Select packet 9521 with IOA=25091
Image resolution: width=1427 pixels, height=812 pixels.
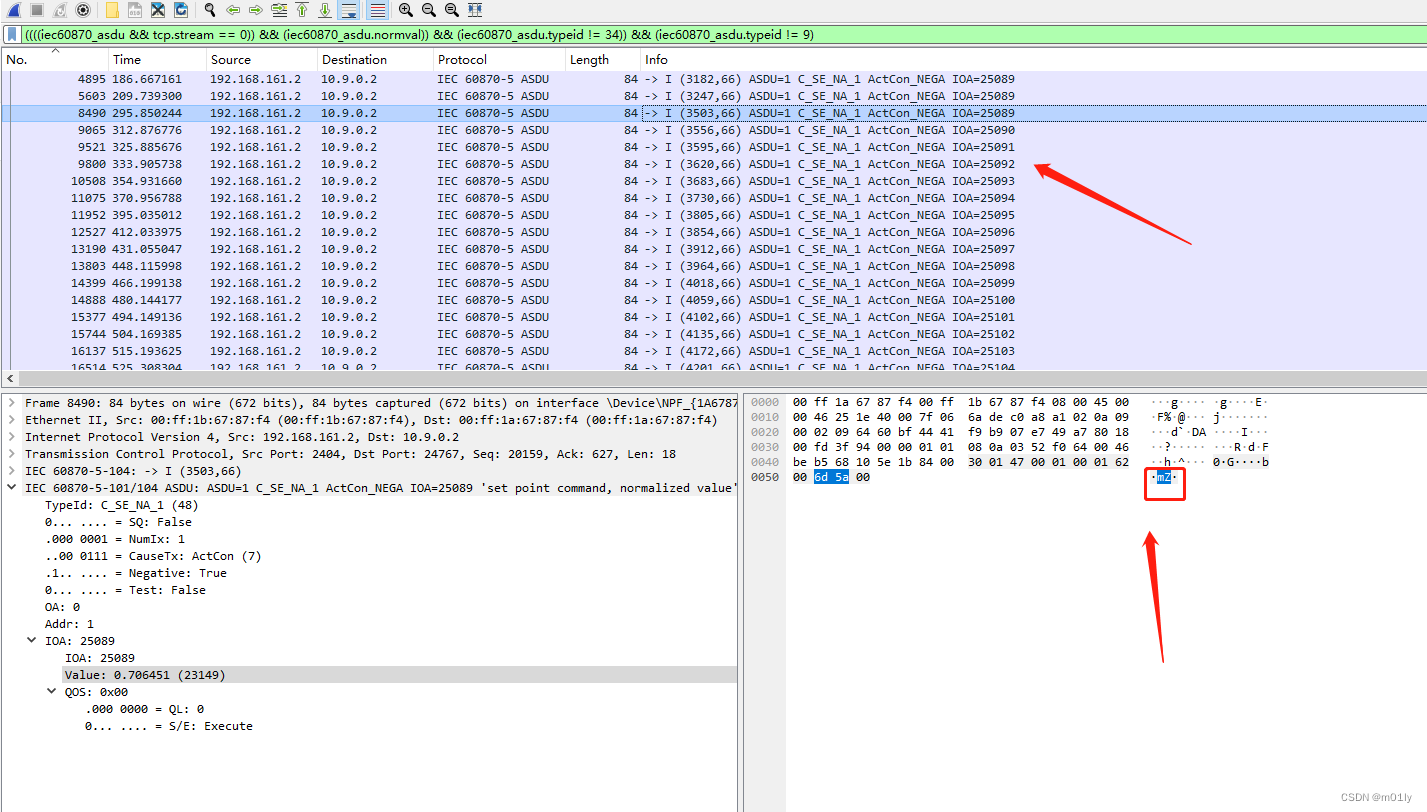pos(714,147)
